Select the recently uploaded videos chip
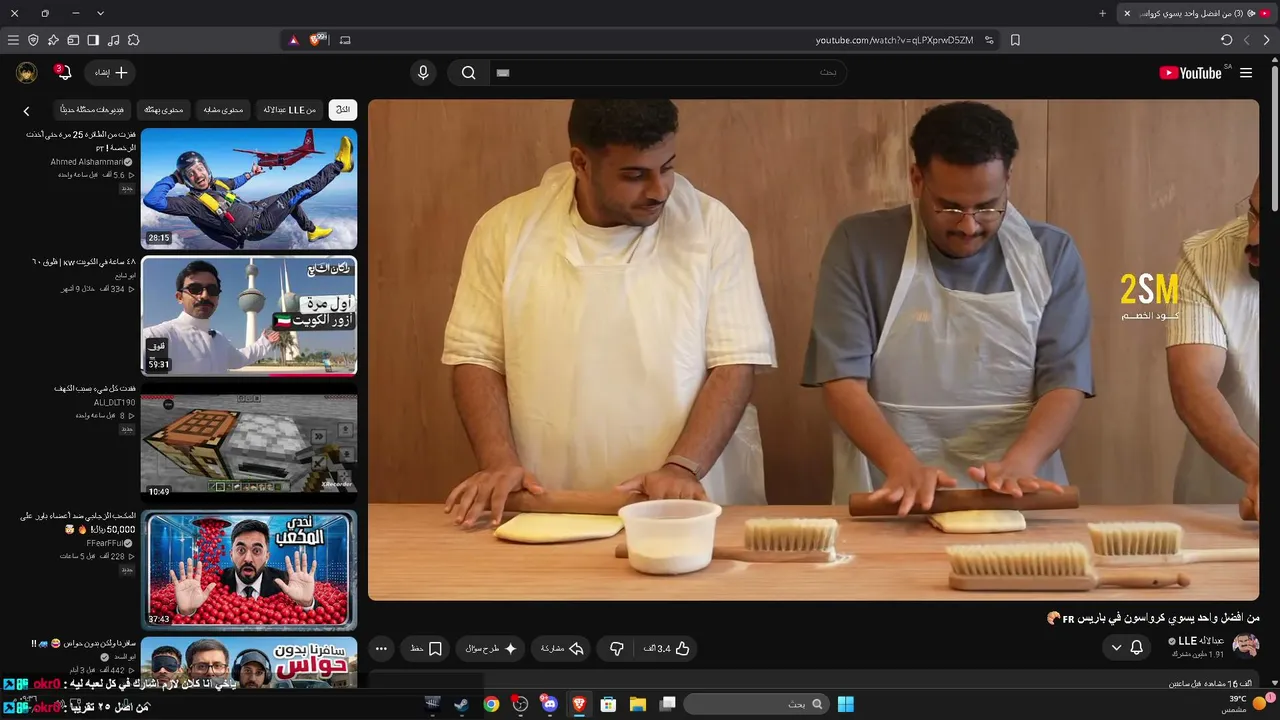 pos(92,110)
